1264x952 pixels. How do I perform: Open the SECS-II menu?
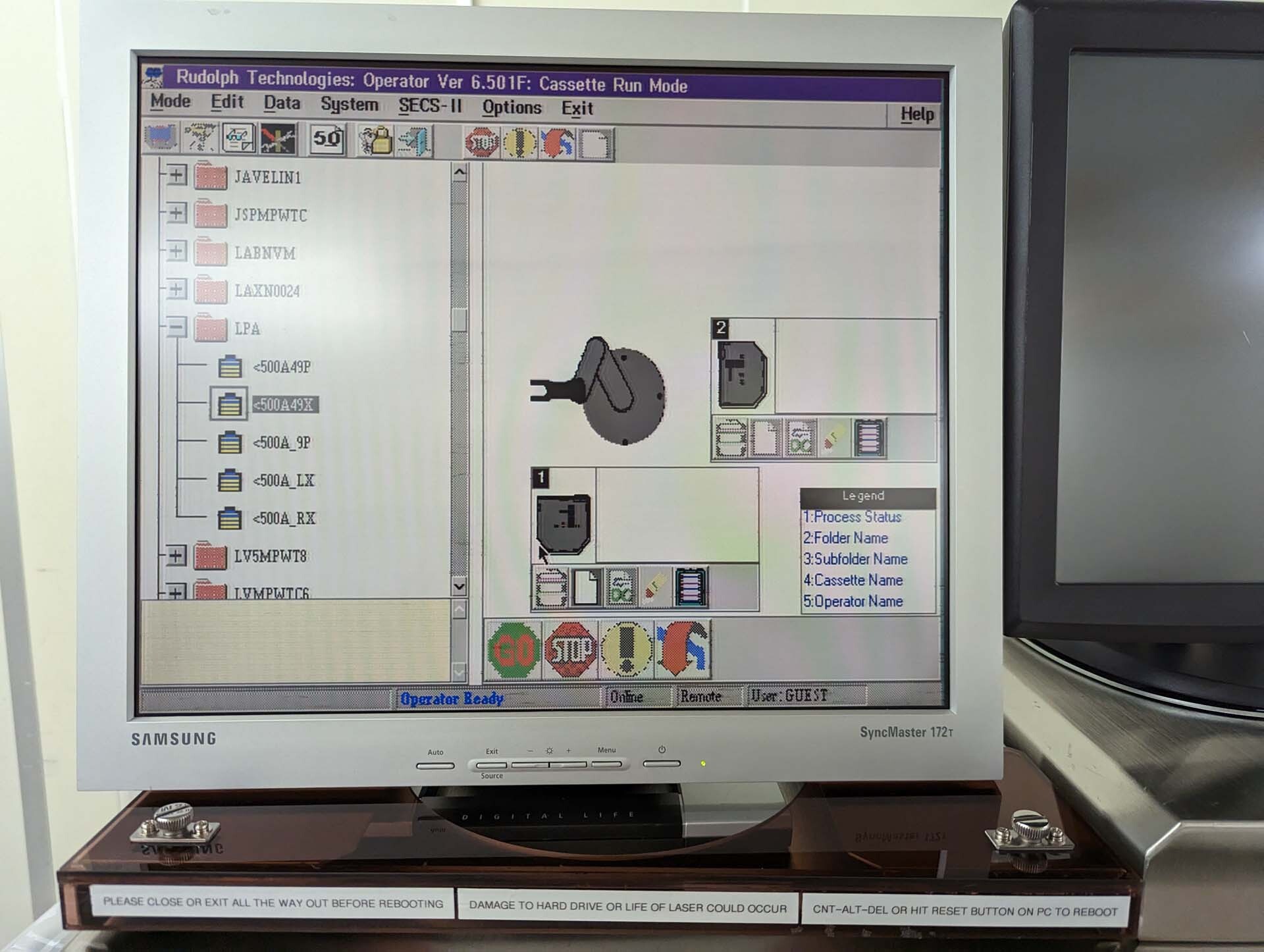pos(431,106)
